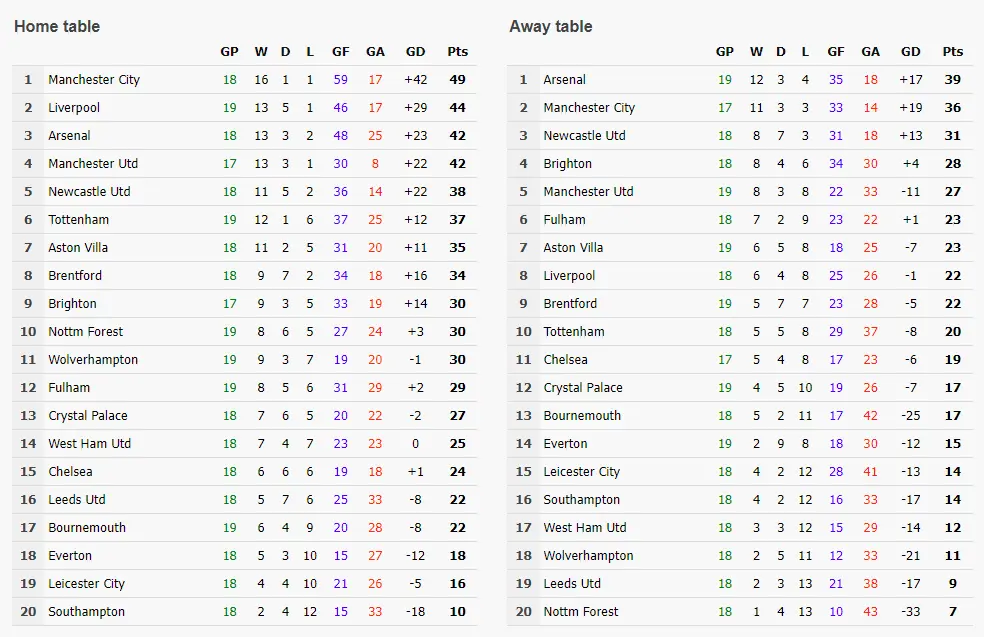
Task: Click the GP header in Home table
Action: 230,52
